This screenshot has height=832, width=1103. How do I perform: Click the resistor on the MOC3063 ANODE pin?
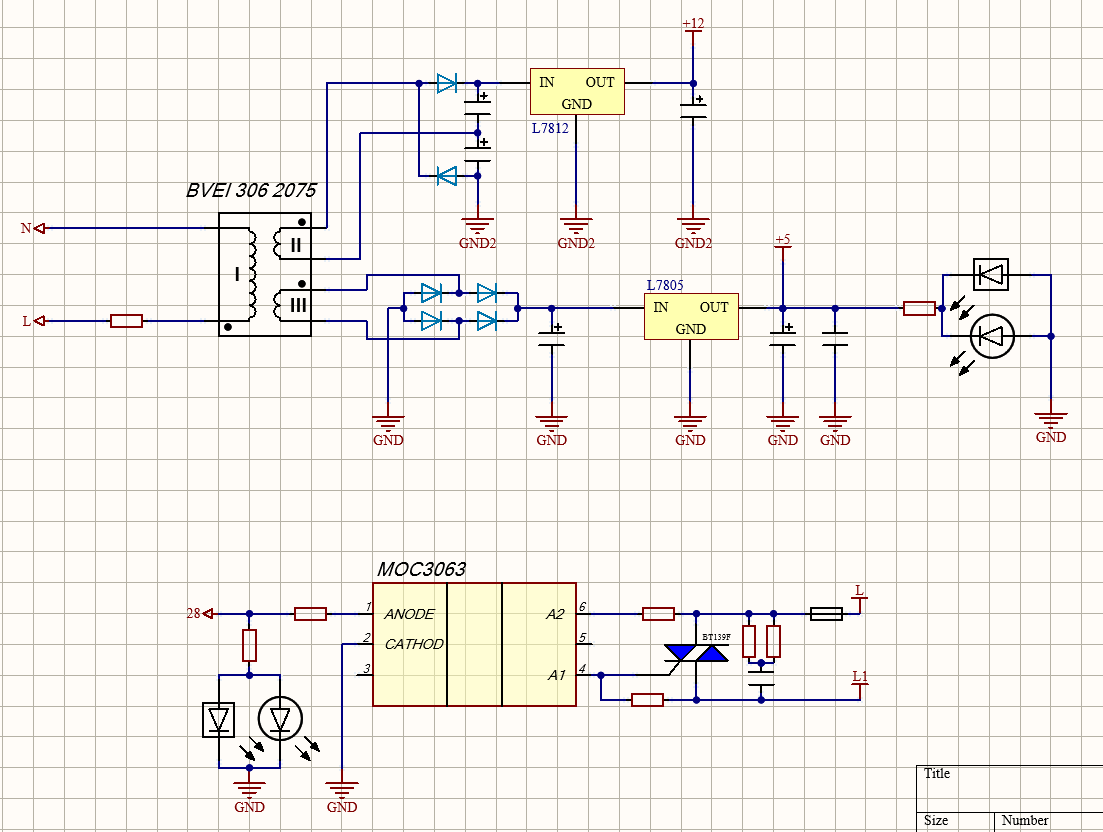click(x=310, y=614)
